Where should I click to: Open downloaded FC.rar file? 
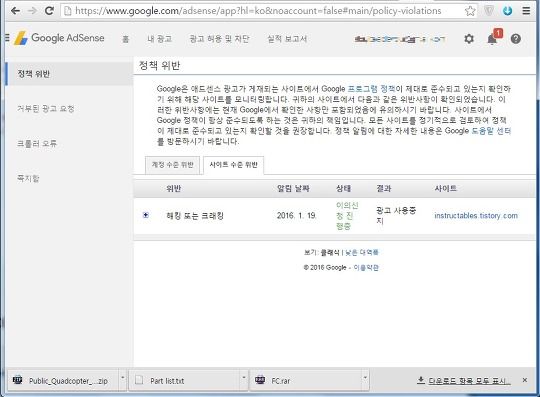(305, 380)
